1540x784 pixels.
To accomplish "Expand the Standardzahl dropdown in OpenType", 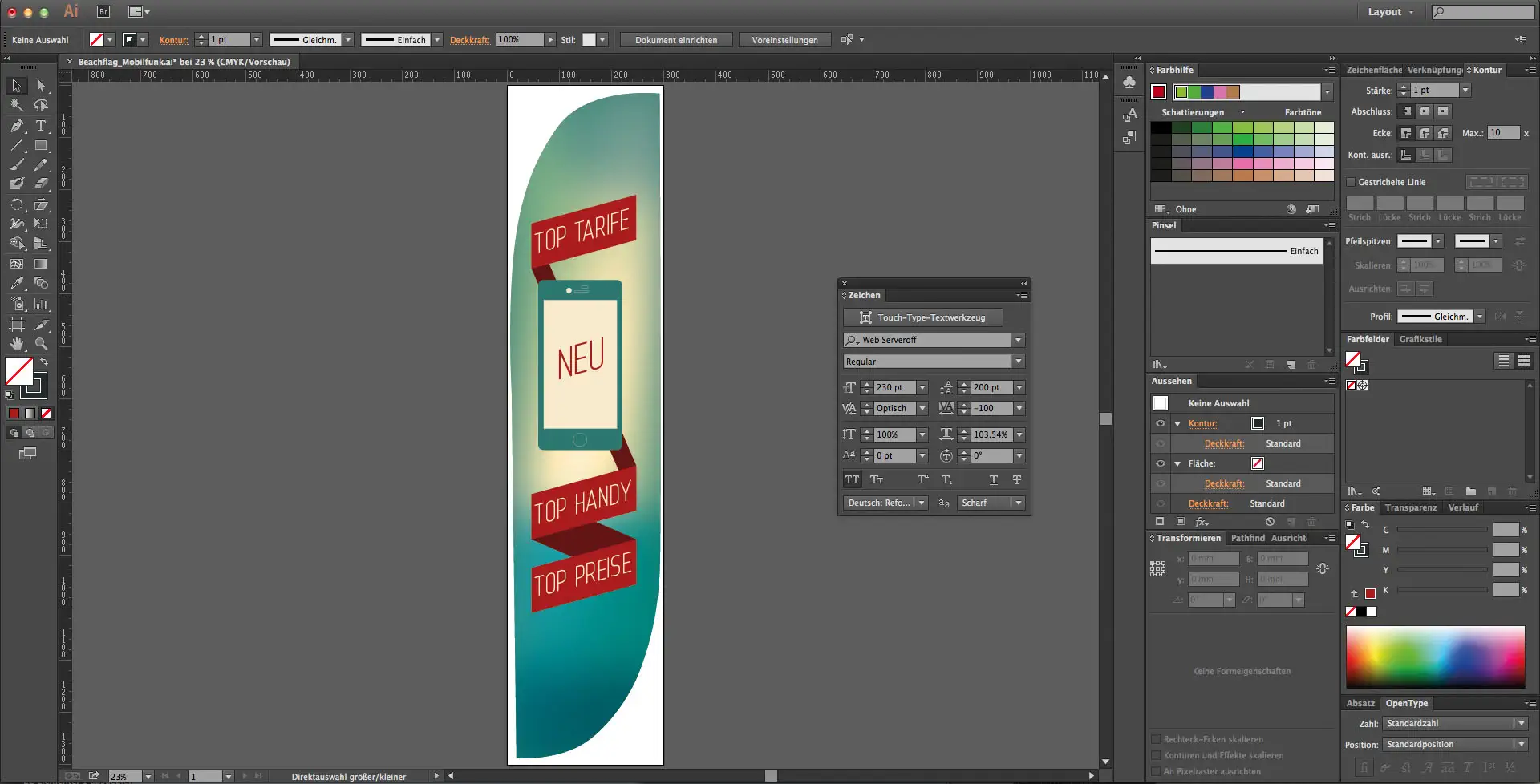I will coord(1521,724).
